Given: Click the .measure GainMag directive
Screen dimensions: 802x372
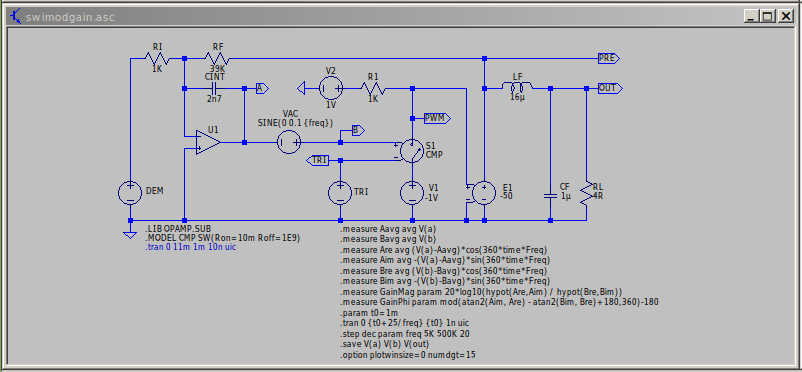Looking at the screenshot, I should [x=481, y=292].
